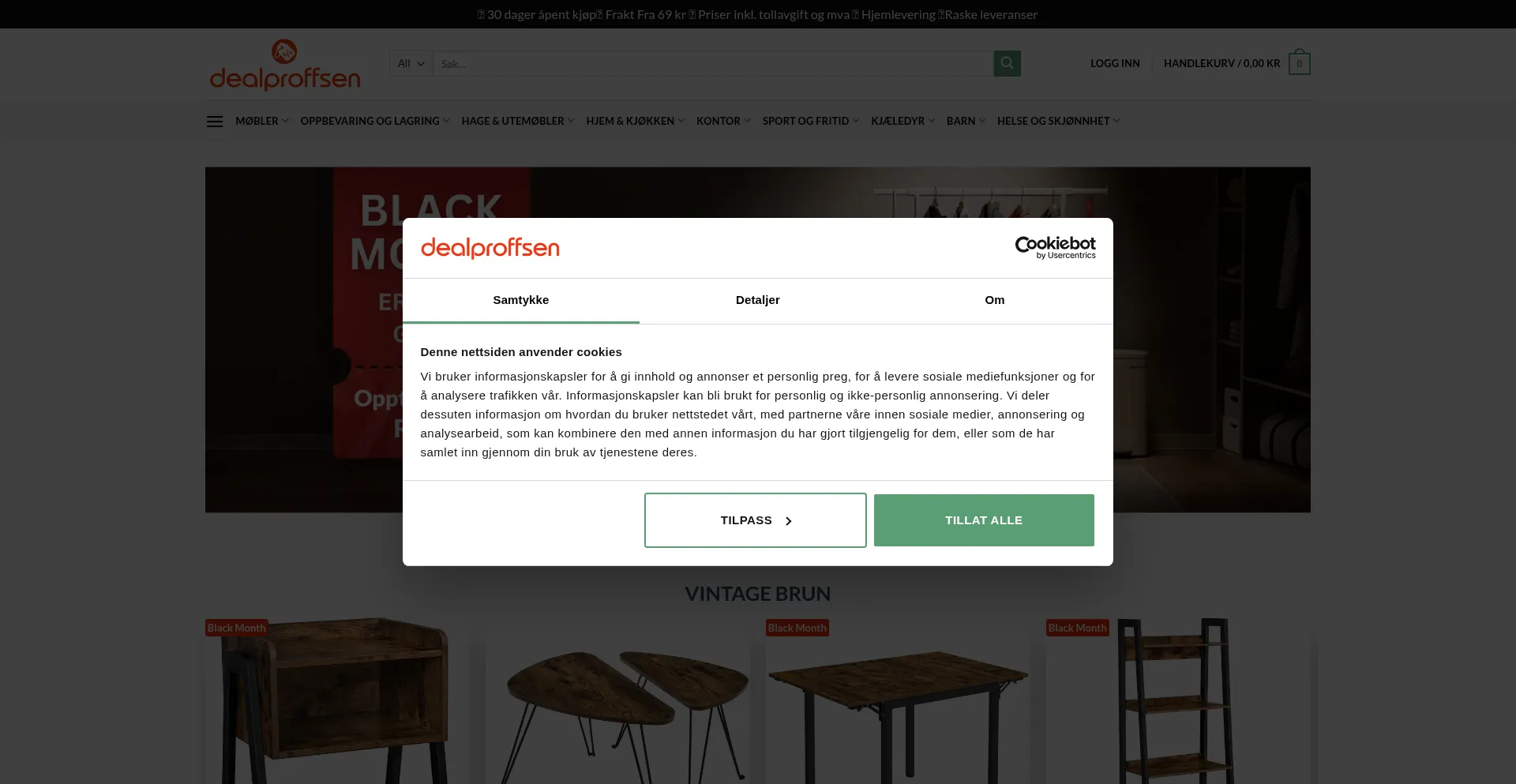Click the Black Month badge on first product
Image resolution: width=1516 pixels, height=784 pixels.
pyautogui.click(x=237, y=628)
